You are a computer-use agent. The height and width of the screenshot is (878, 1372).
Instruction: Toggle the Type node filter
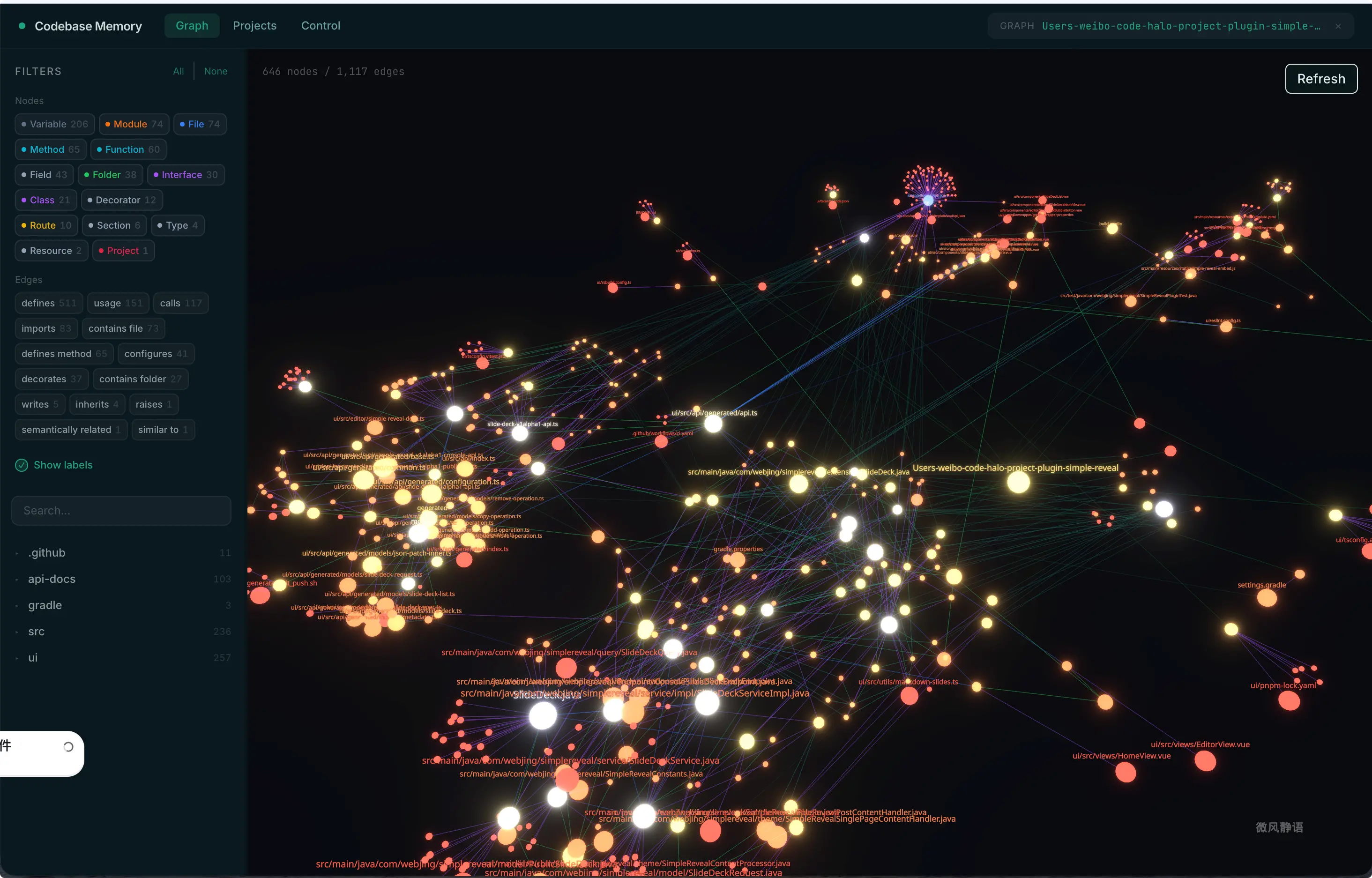pos(177,225)
